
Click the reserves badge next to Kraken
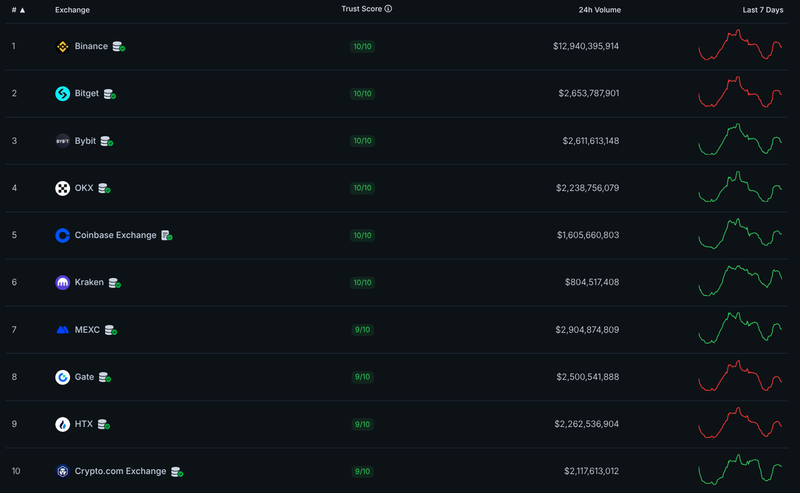pyautogui.click(x=115, y=283)
